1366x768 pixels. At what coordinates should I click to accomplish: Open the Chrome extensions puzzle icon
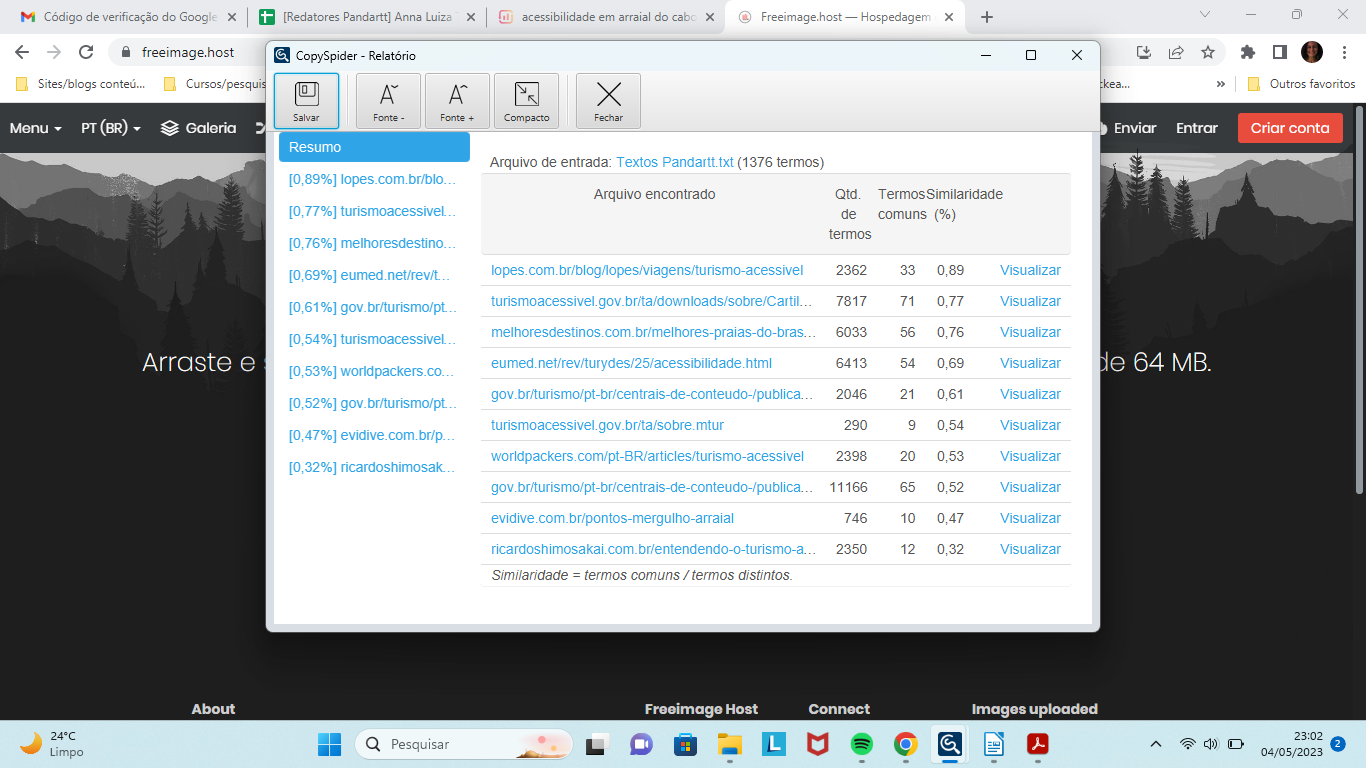pos(1247,52)
